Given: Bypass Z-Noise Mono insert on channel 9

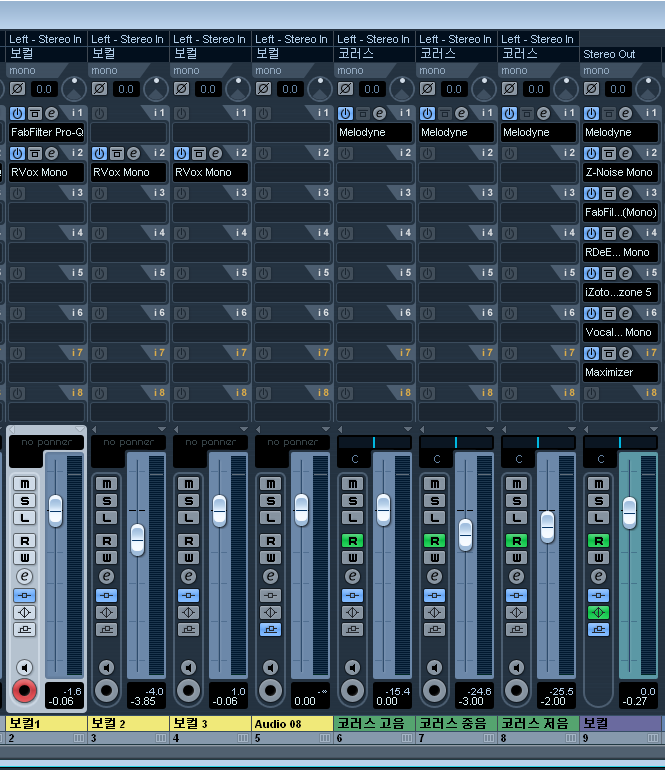Looking at the screenshot, I should (609, 153).
